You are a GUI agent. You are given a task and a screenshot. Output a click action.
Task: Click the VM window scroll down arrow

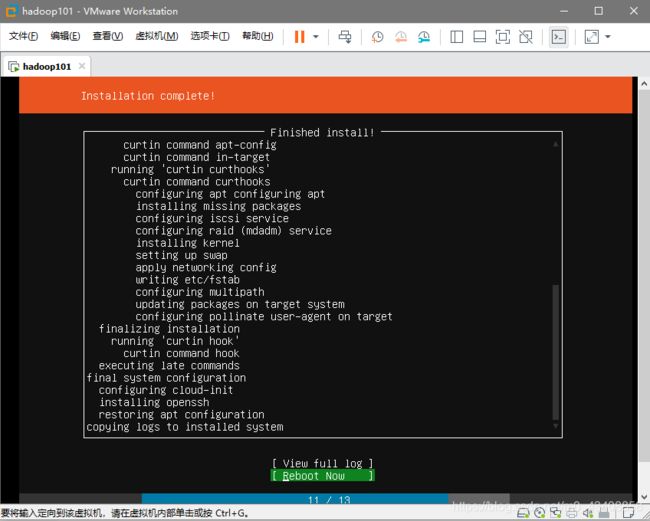644,497
